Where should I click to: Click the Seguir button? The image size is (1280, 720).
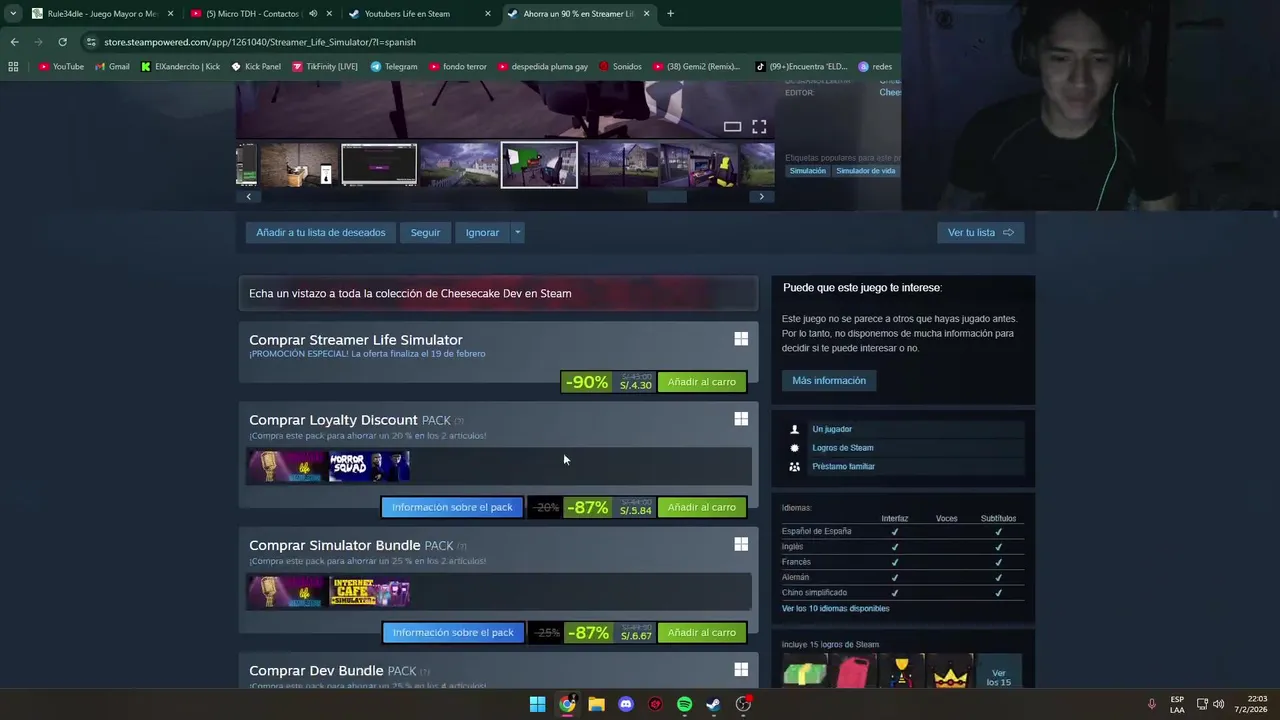[425, 233]
